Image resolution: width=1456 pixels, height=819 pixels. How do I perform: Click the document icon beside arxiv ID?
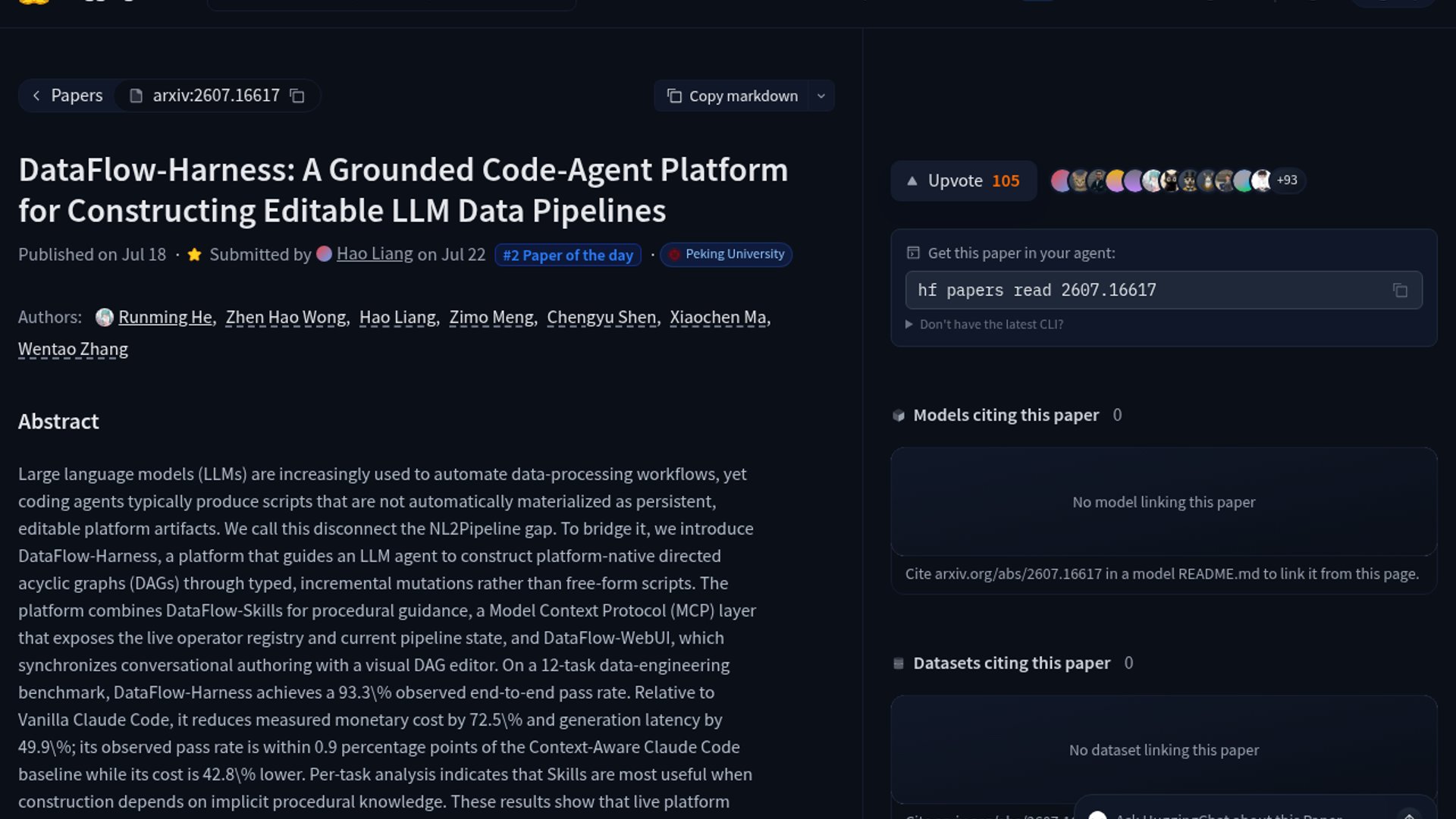tap(136, 96)
